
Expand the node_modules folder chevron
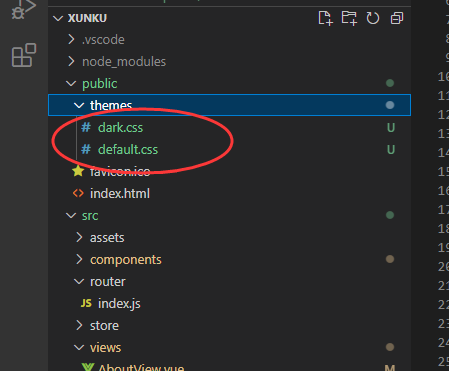click(x=71, y=61)
